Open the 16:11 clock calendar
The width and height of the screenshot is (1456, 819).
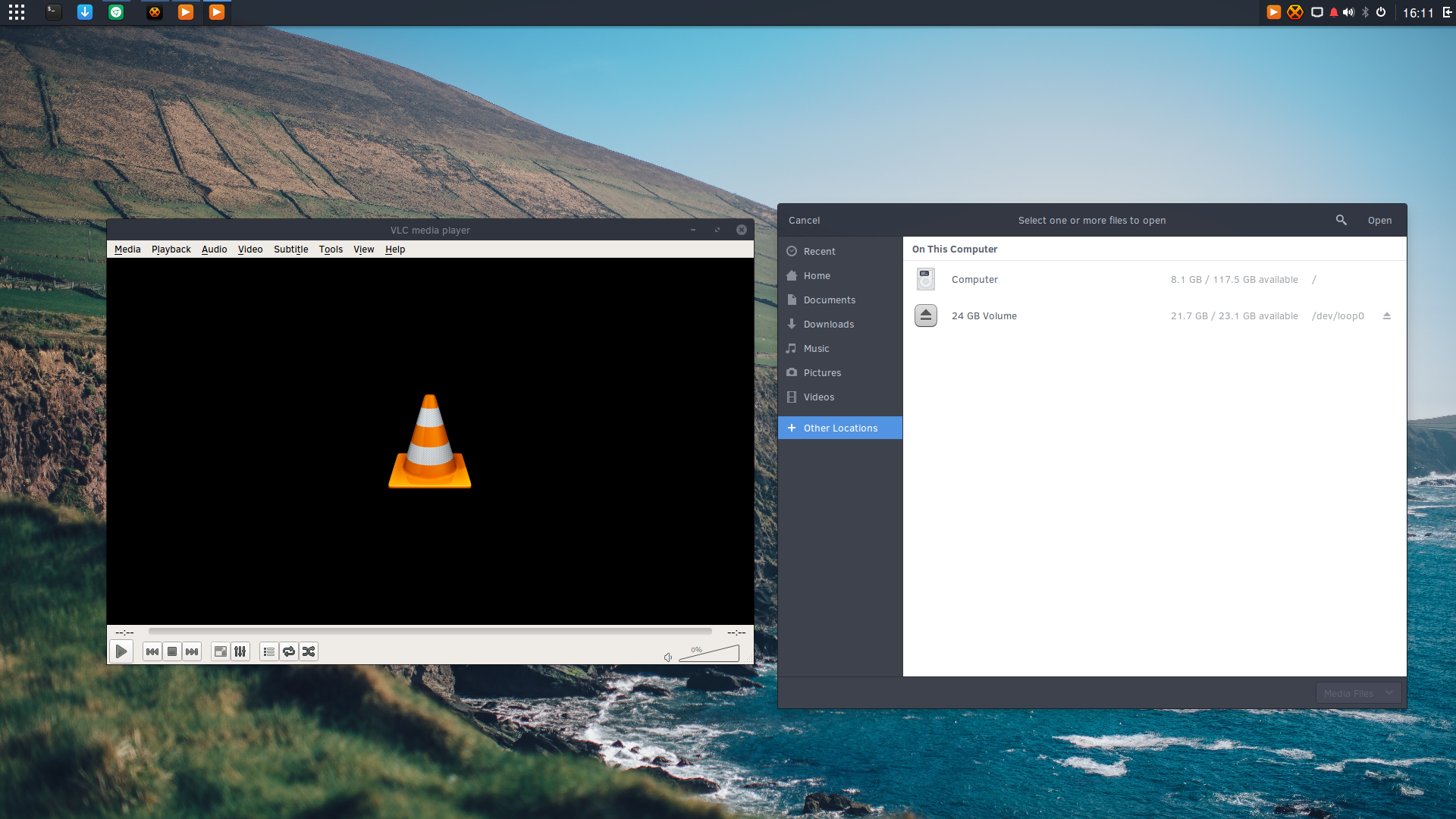point(1418,13)
